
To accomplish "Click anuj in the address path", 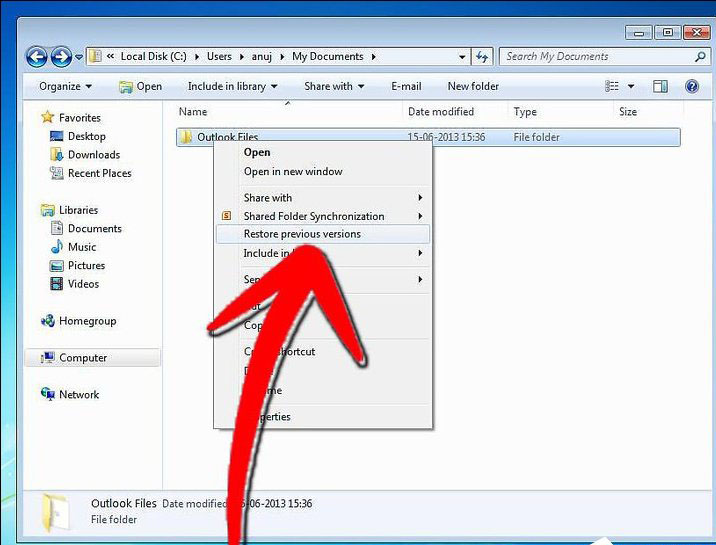I will tap(262, 57).
